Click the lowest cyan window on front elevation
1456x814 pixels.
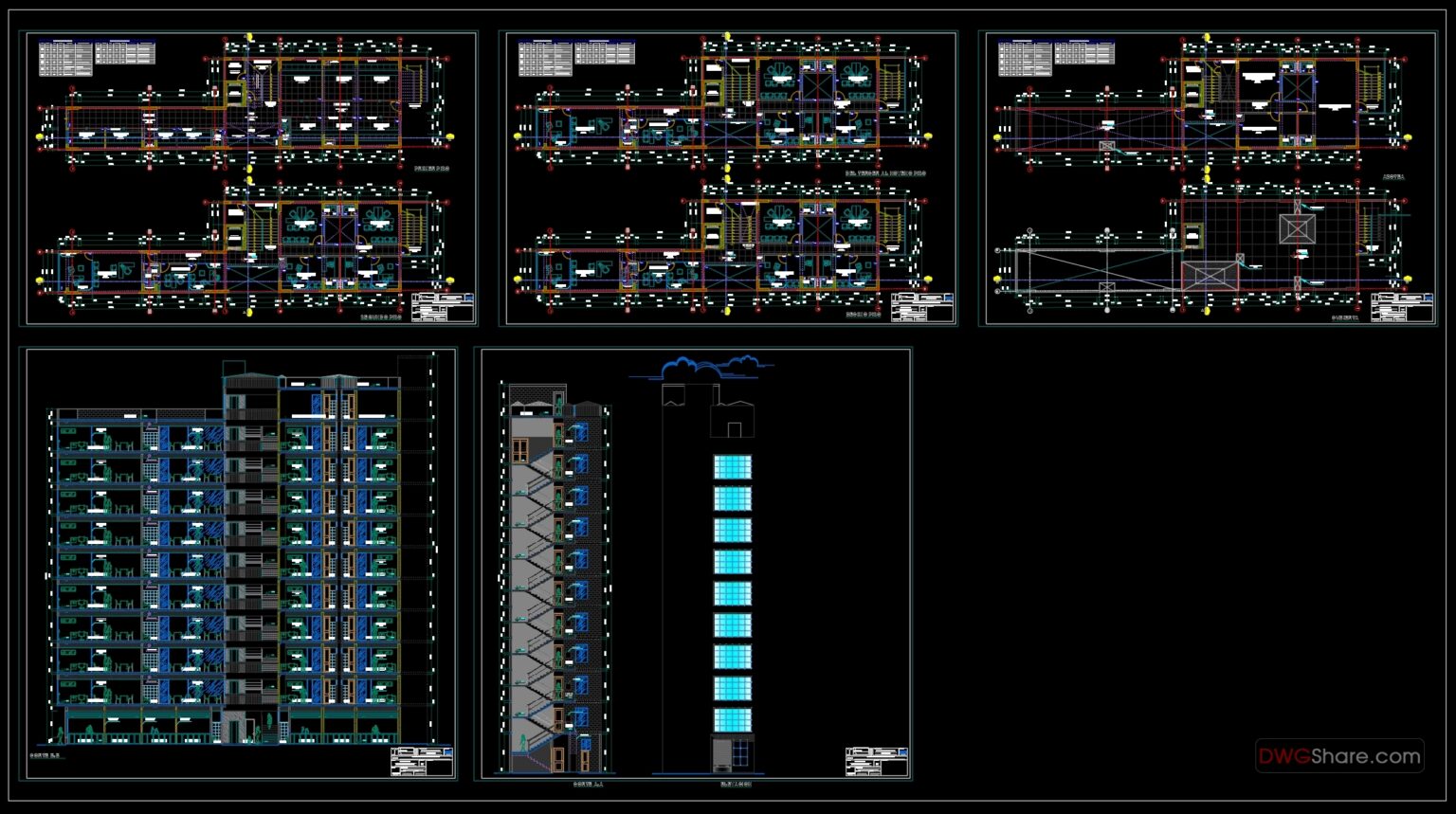[x=732, y=720]
